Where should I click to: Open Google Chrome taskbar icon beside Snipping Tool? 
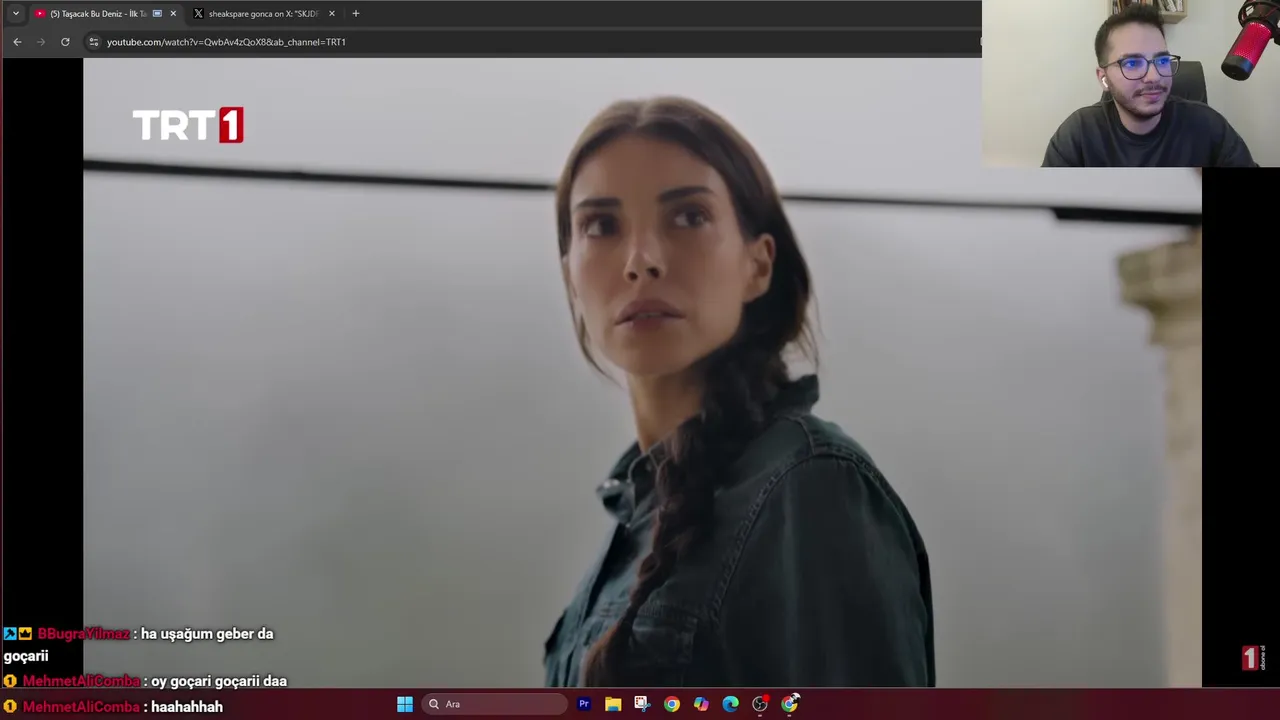click(x=672, y=704)
